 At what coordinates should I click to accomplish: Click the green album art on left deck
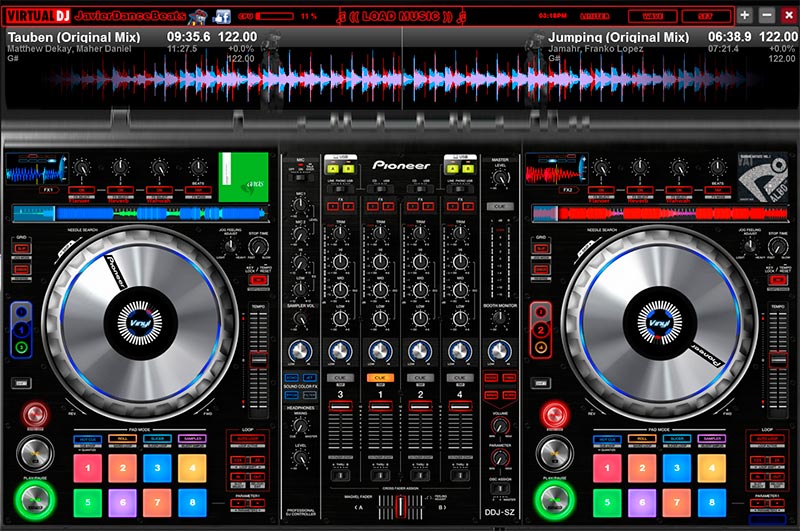tap(243, 177)
